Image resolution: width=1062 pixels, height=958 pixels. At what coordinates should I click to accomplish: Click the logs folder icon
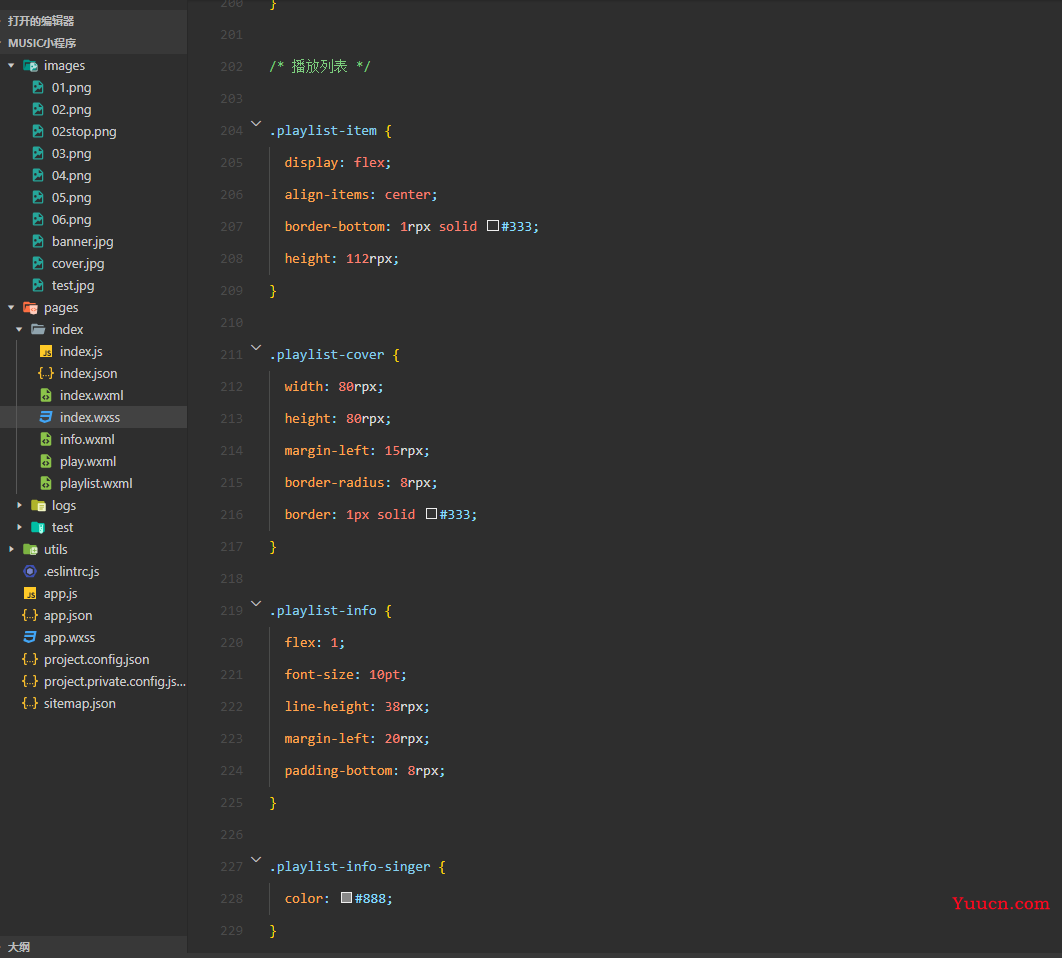point(39,505)
